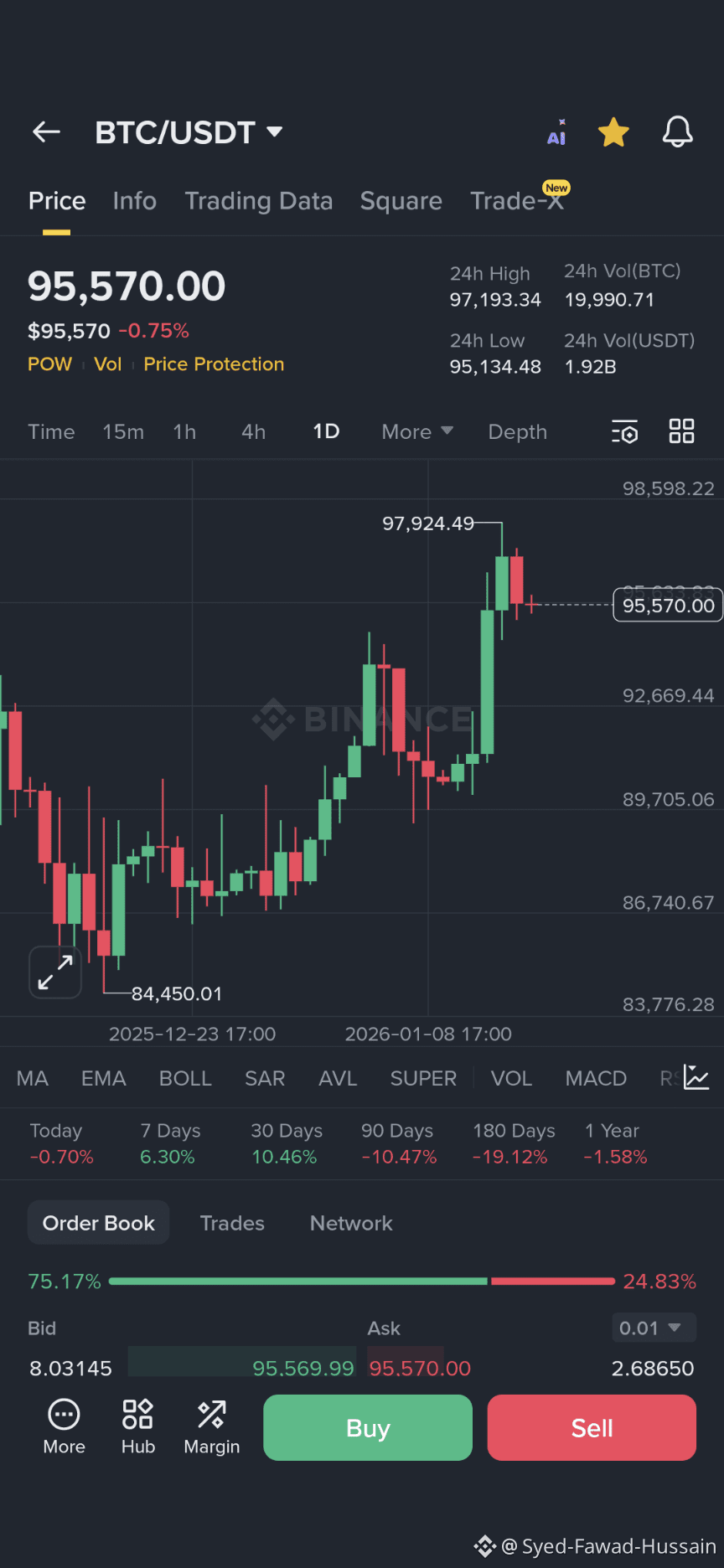Expand chart to fullscreen

point(55,972)
